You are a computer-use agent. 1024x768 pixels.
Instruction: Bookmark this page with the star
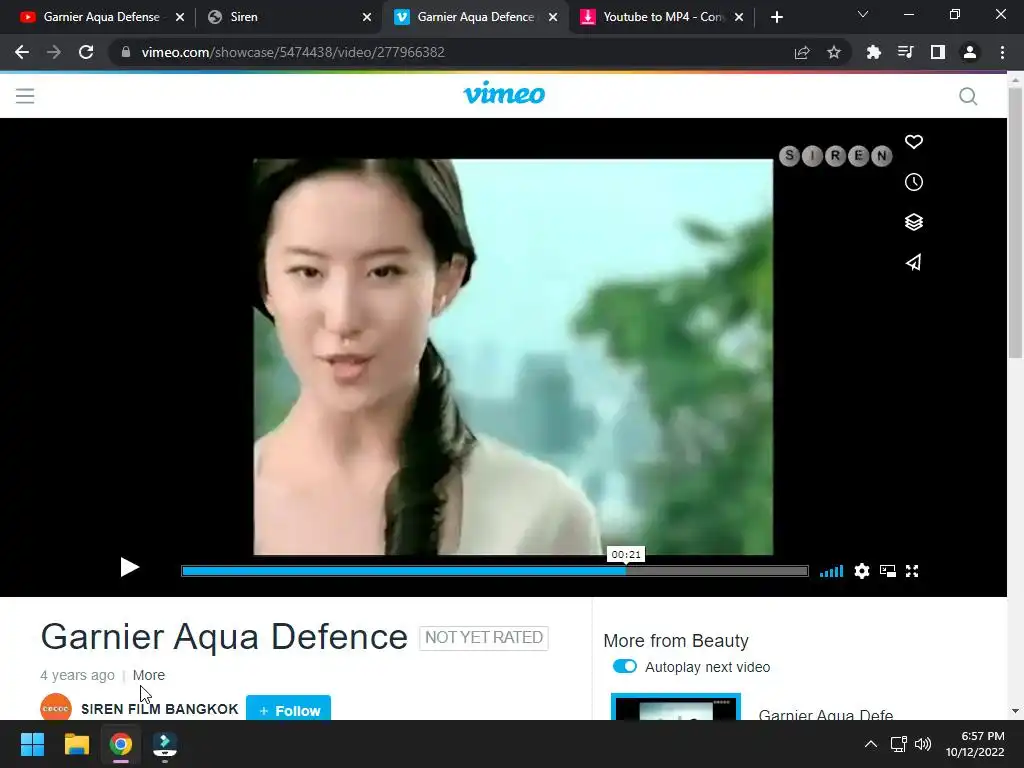(834, 53)
